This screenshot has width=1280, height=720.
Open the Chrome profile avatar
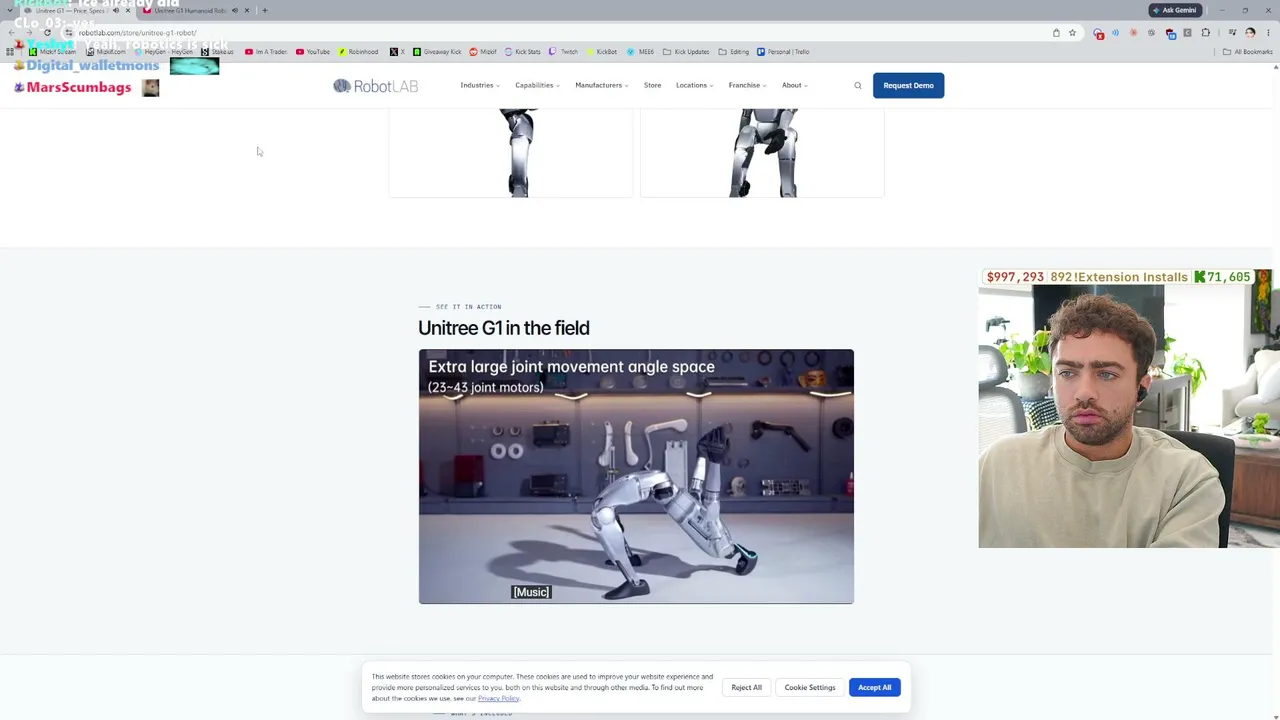pyautogui.click(x=1250, y=33)
